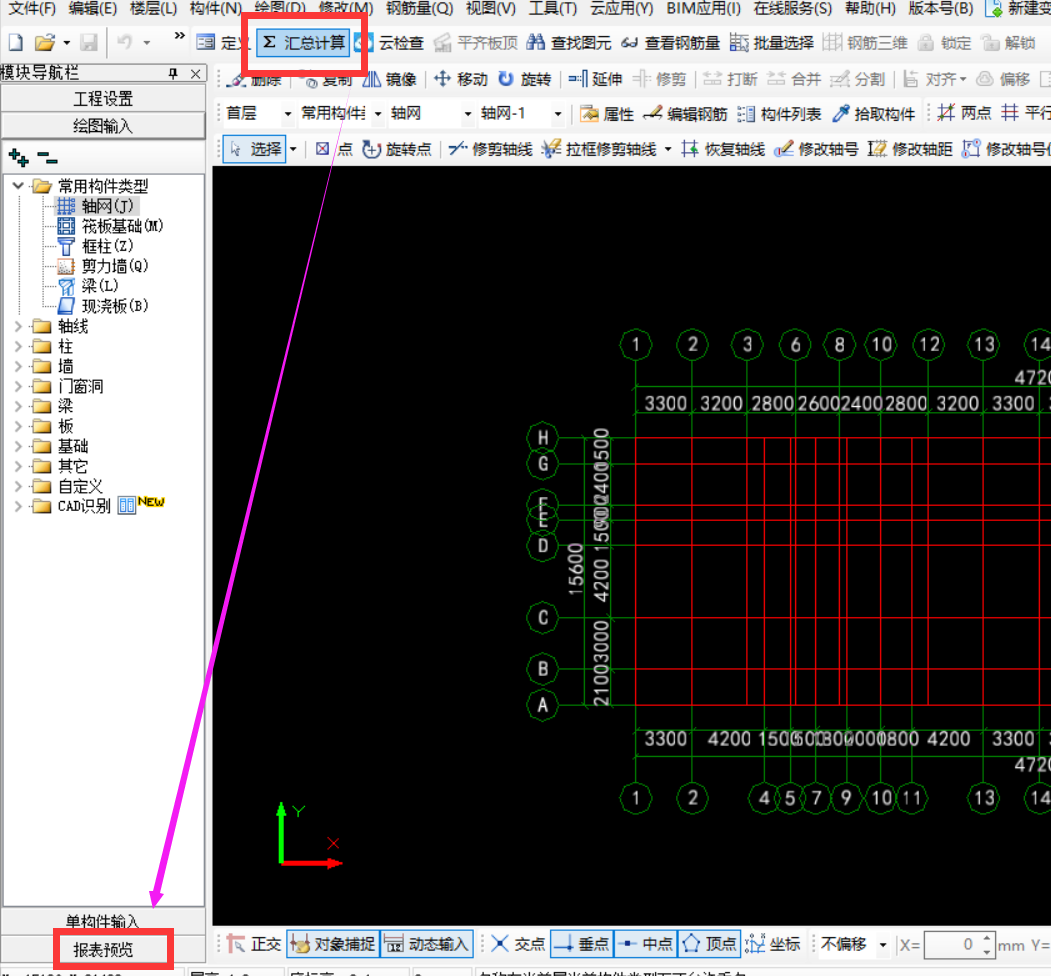Click 修改轴距 modify axis spacing
The width and height of the screenshot is (1051, 976).
(x=910, y=148)
